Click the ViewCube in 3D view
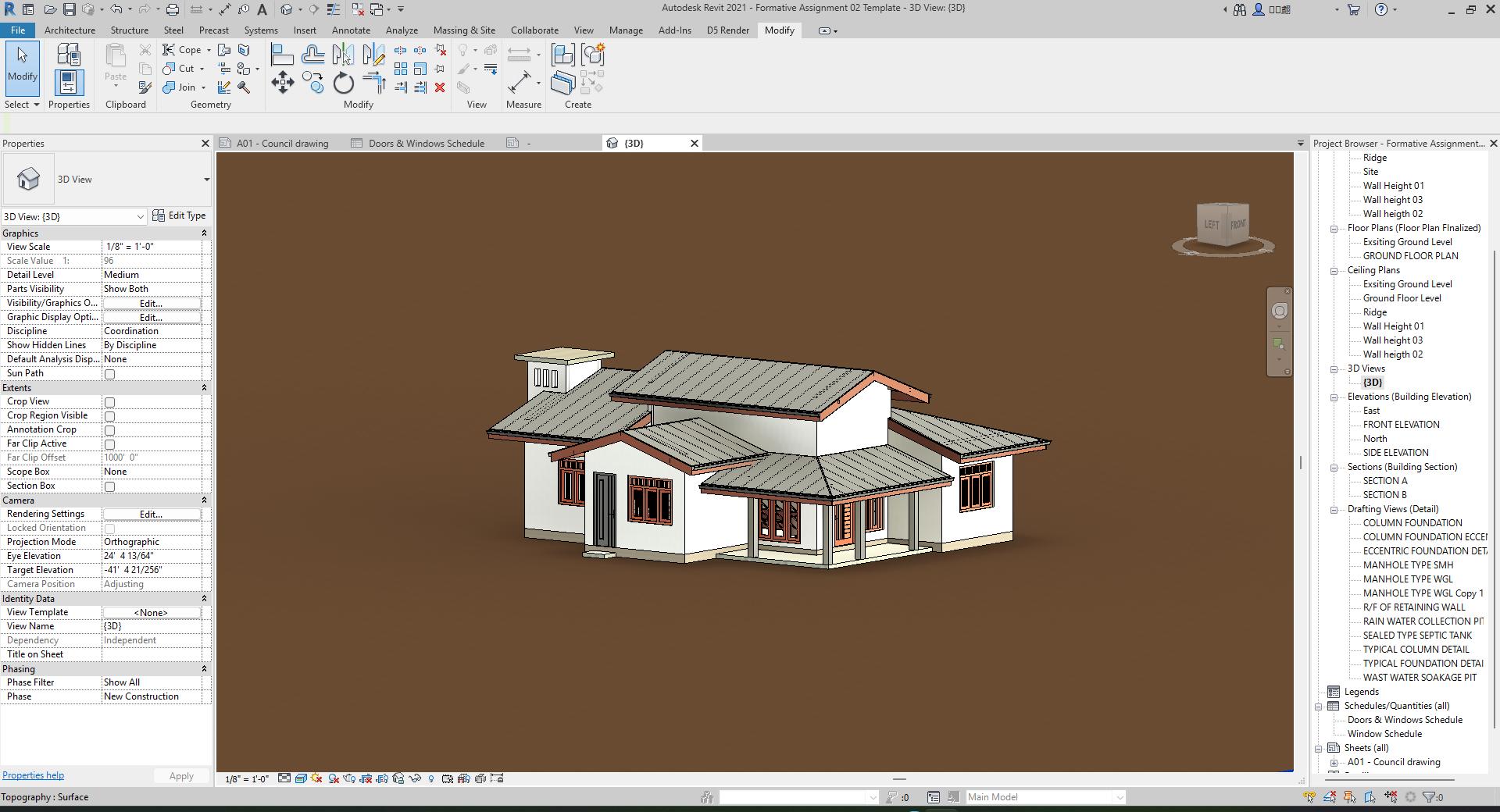This screenshot has width=1500, height=812. coord(1223,226)
